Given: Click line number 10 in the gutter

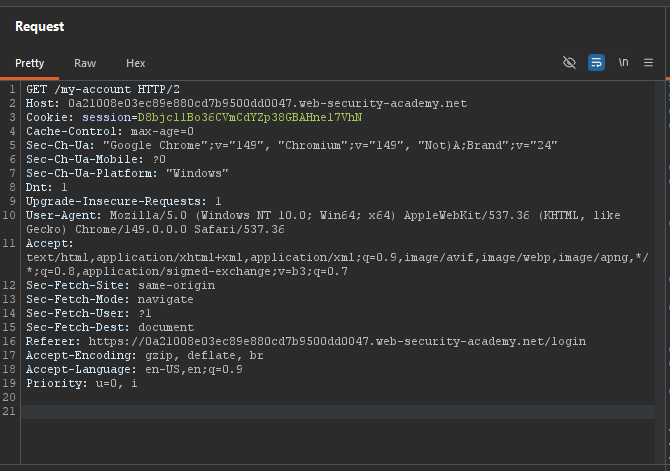Looking at the screenshot, I should [x=9, y=215].
